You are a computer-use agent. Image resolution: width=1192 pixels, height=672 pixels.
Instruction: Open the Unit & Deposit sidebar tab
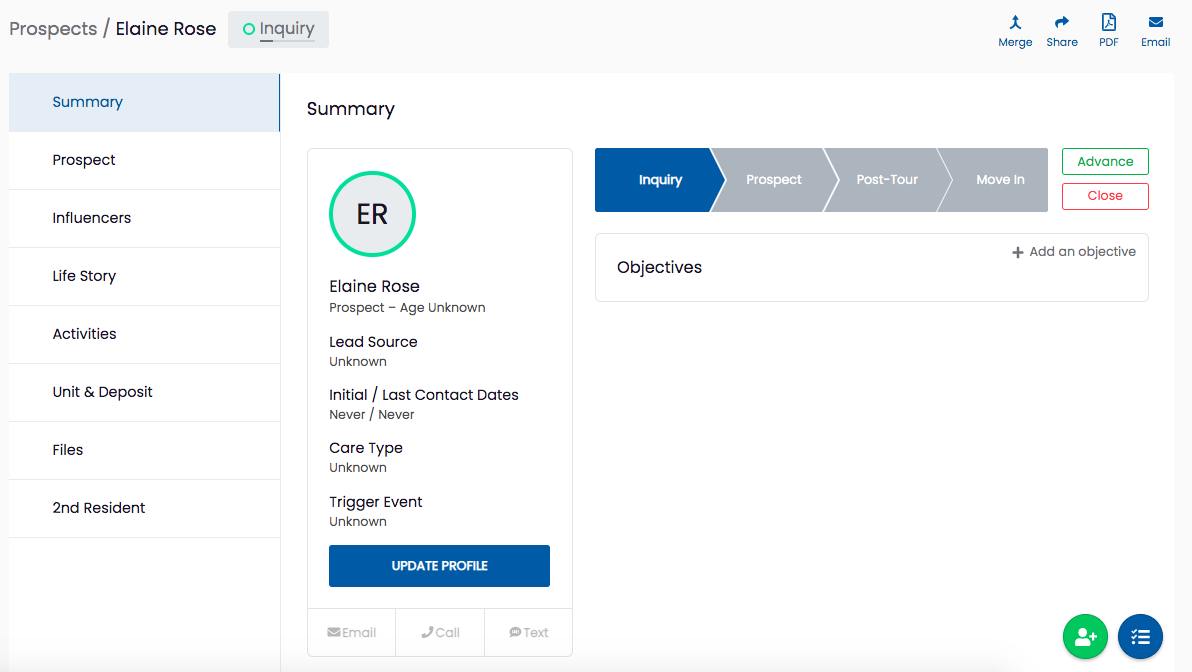click(x=144, y=392)
